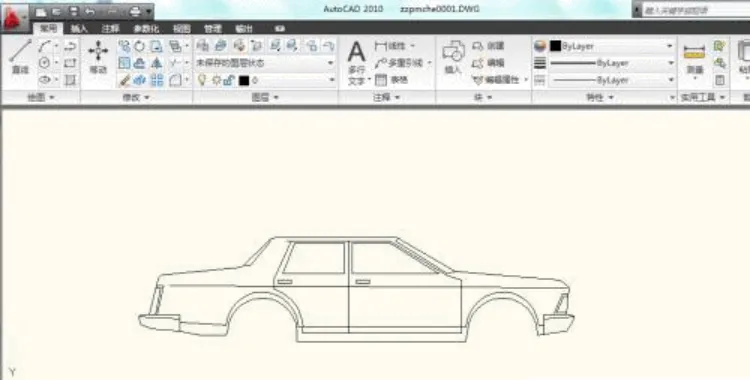Expand the Draw (绘图) panel
Image resolution: width=750 pixels, height=381 pixels.
coord(41,98)
